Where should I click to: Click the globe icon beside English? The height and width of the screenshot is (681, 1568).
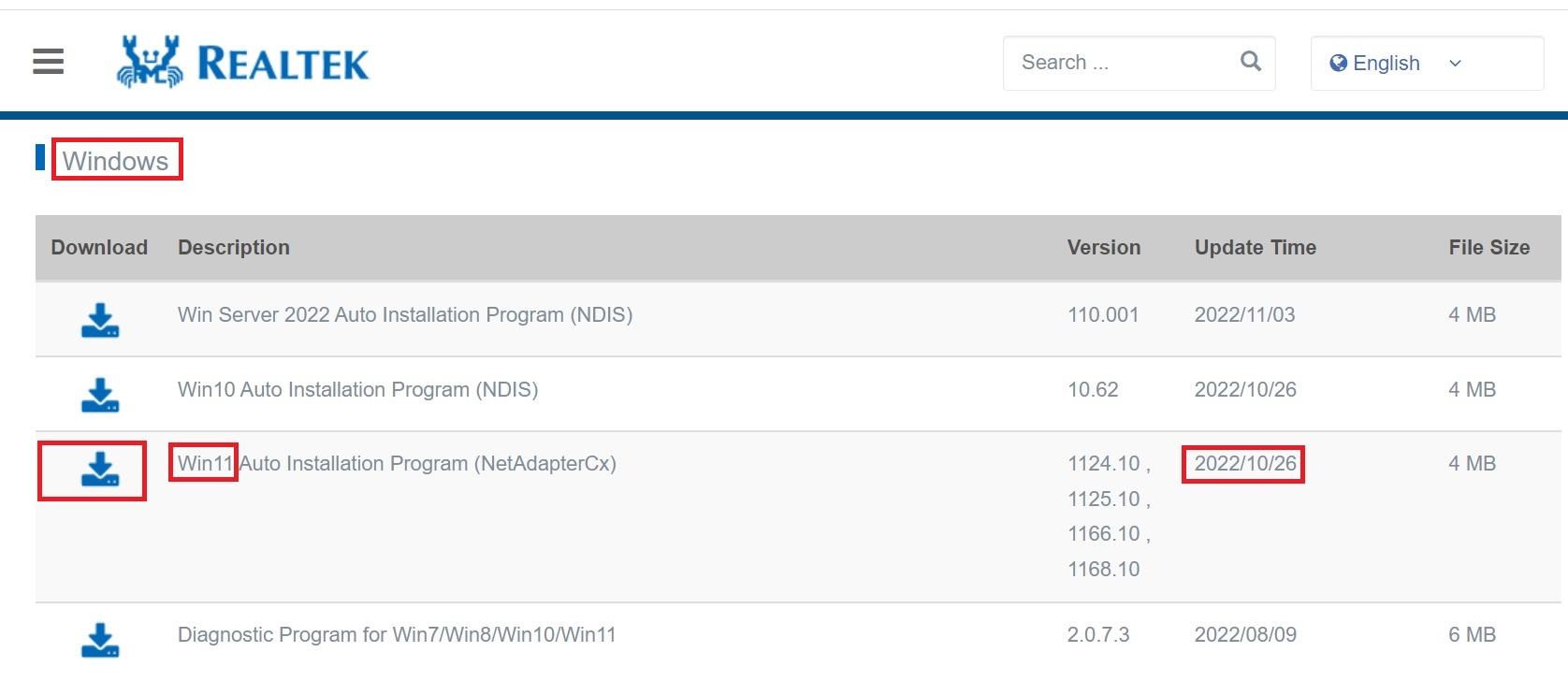pyautogui.click(x=1338, y=63)
